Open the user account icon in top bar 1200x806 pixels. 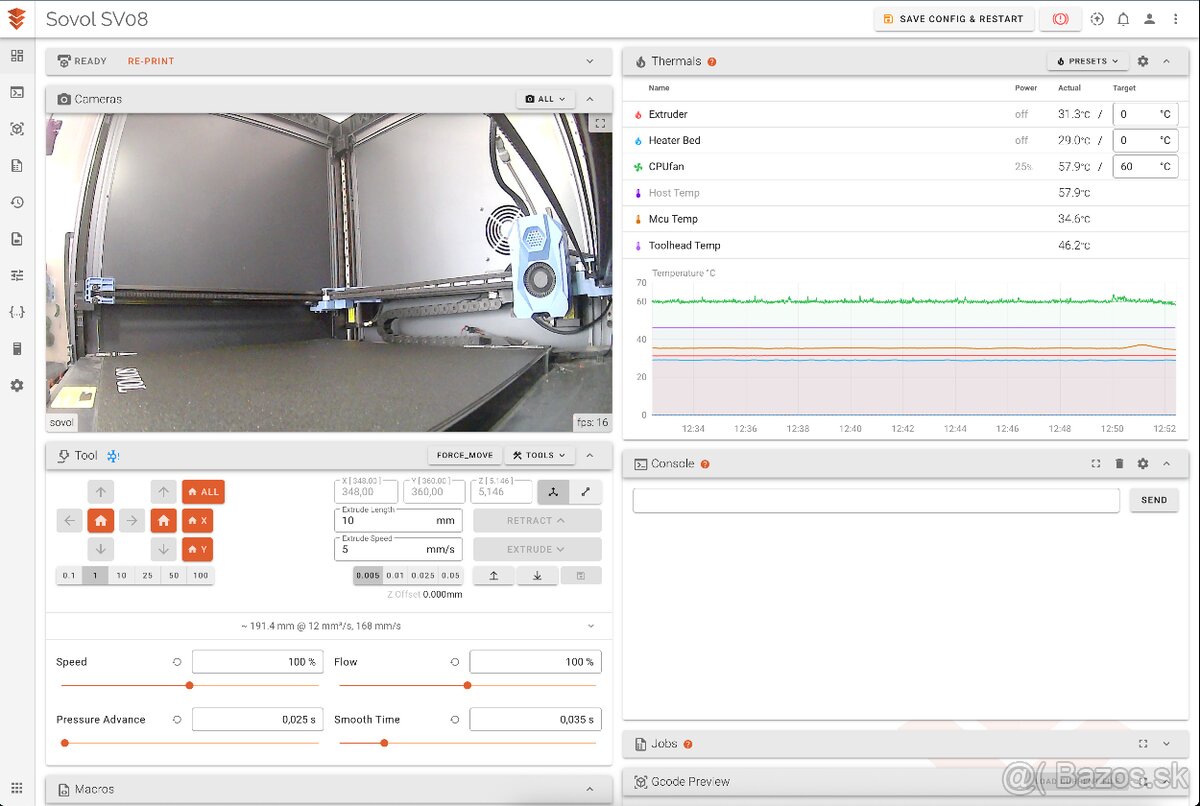[x=1150, y=19]
